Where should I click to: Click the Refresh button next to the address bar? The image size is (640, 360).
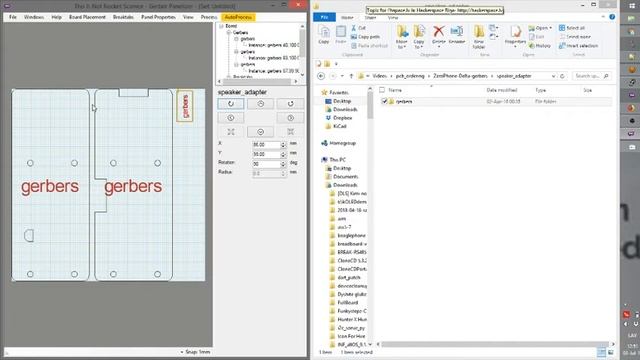click(562, 76)
